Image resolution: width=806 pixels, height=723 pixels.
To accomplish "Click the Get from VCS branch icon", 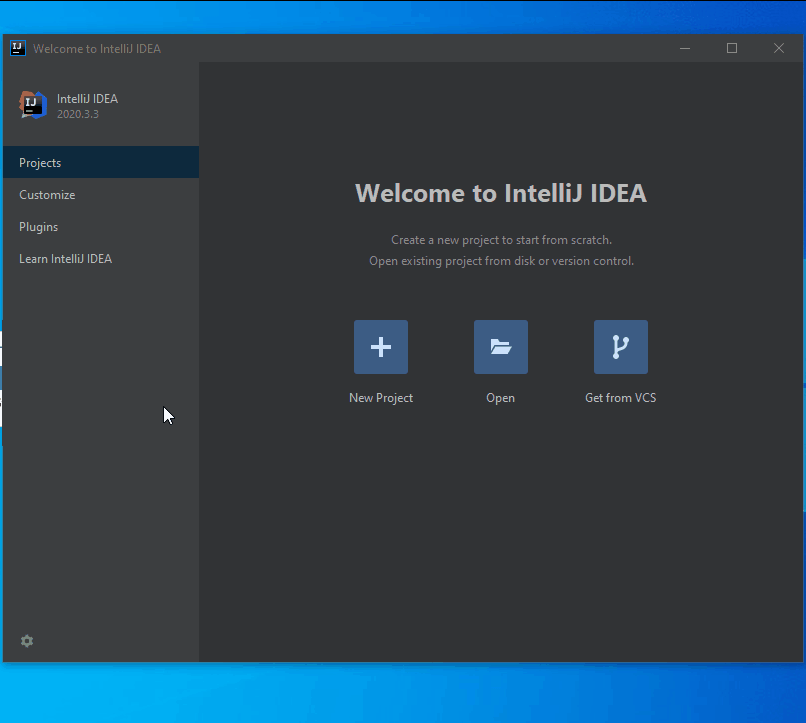I will (x=620, y=347).
